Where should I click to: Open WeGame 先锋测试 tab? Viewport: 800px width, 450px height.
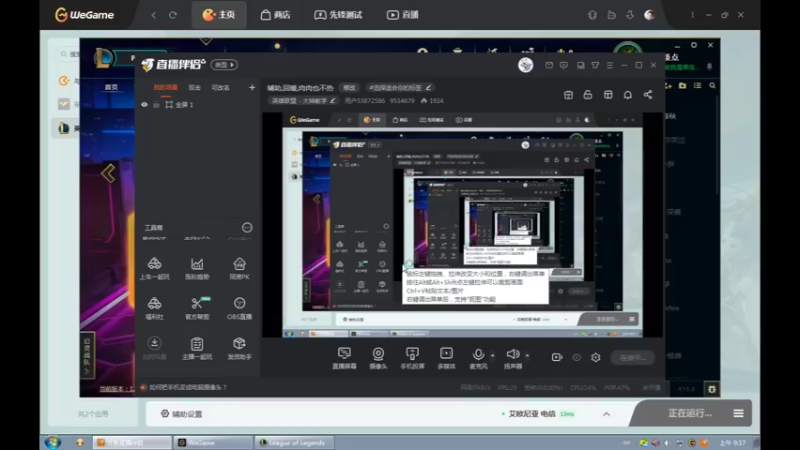pos(338,15)
